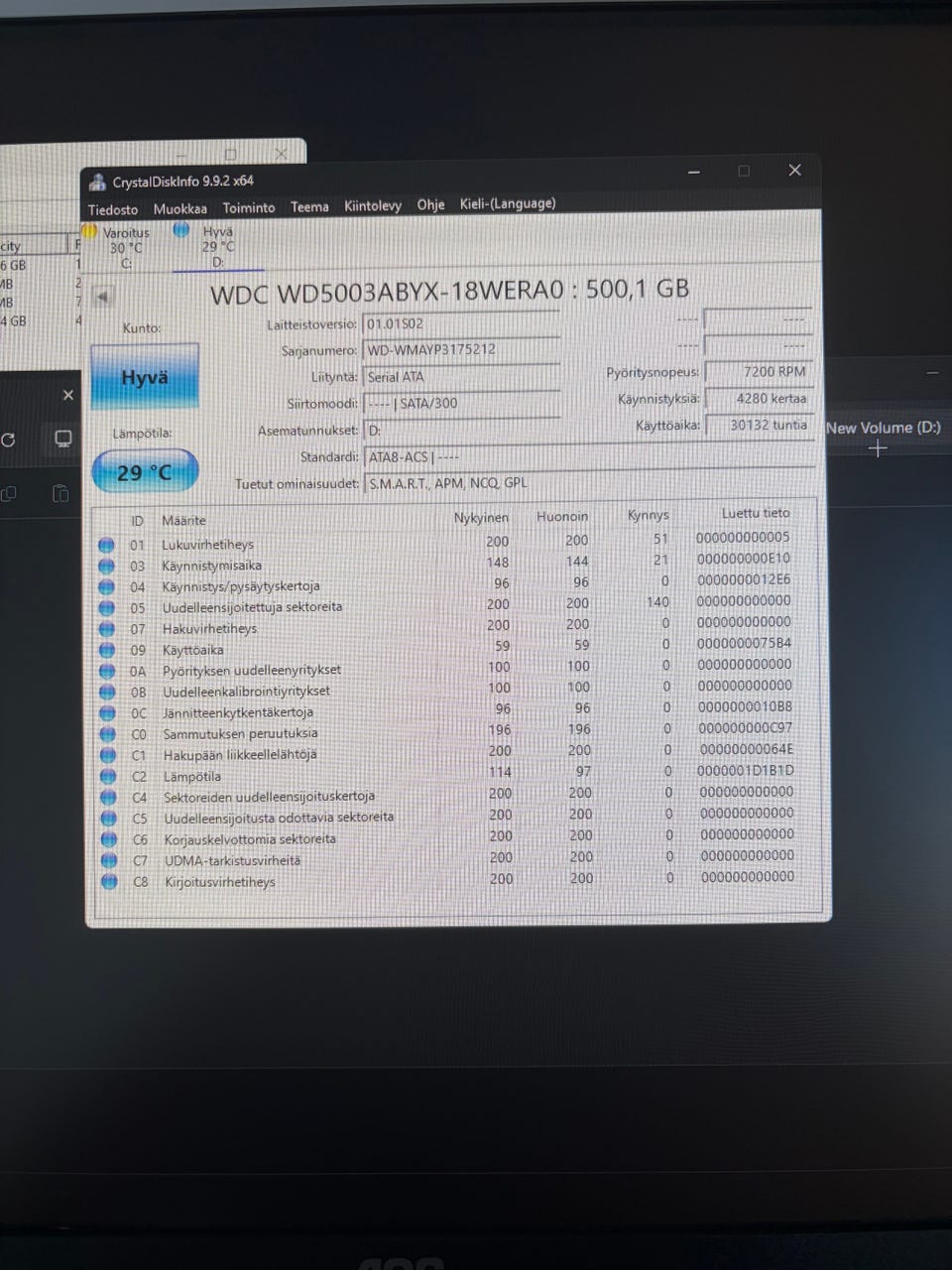Viewport: 952px width, 1270px height.
Task: Click the status dot for Lukuvirhetiheys
Action: tap(106, 545)
